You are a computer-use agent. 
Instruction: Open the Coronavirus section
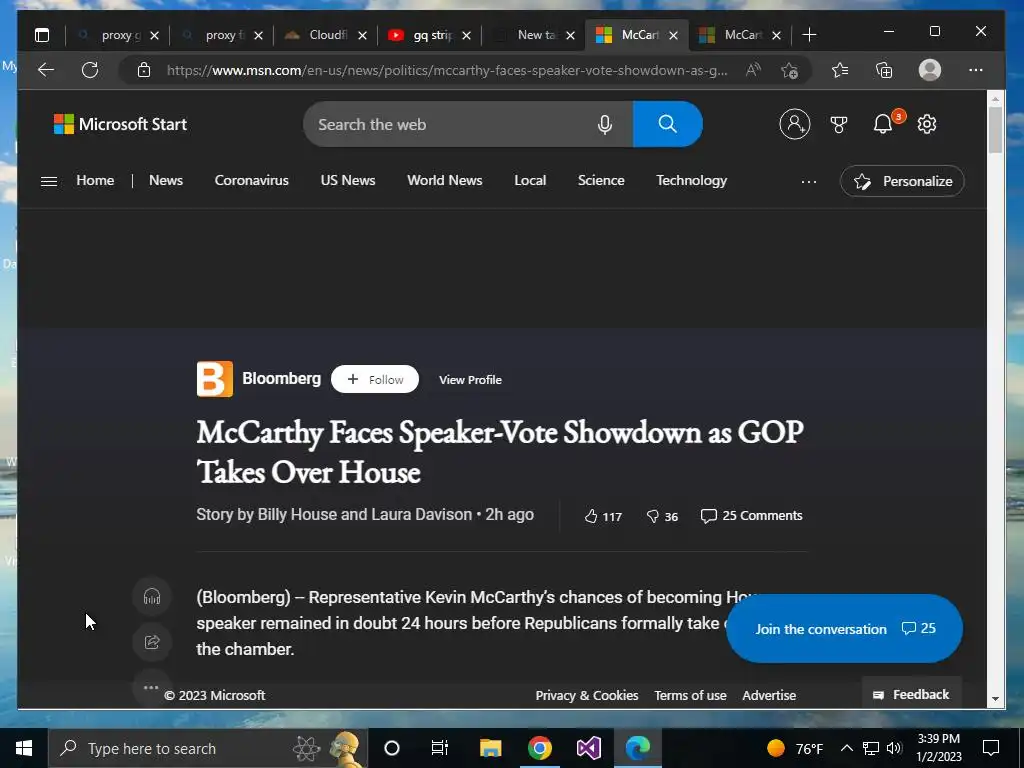pos(251,181)
